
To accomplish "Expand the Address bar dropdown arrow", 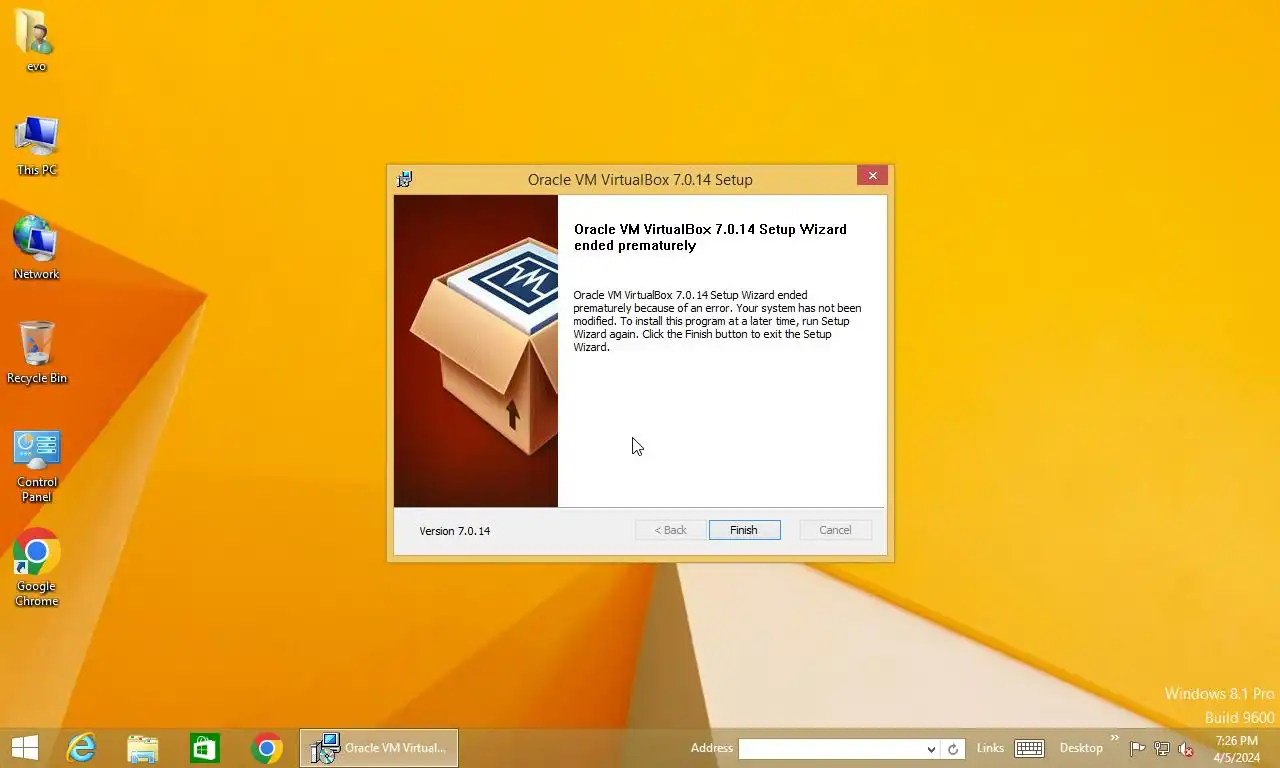I will (931, 749).
